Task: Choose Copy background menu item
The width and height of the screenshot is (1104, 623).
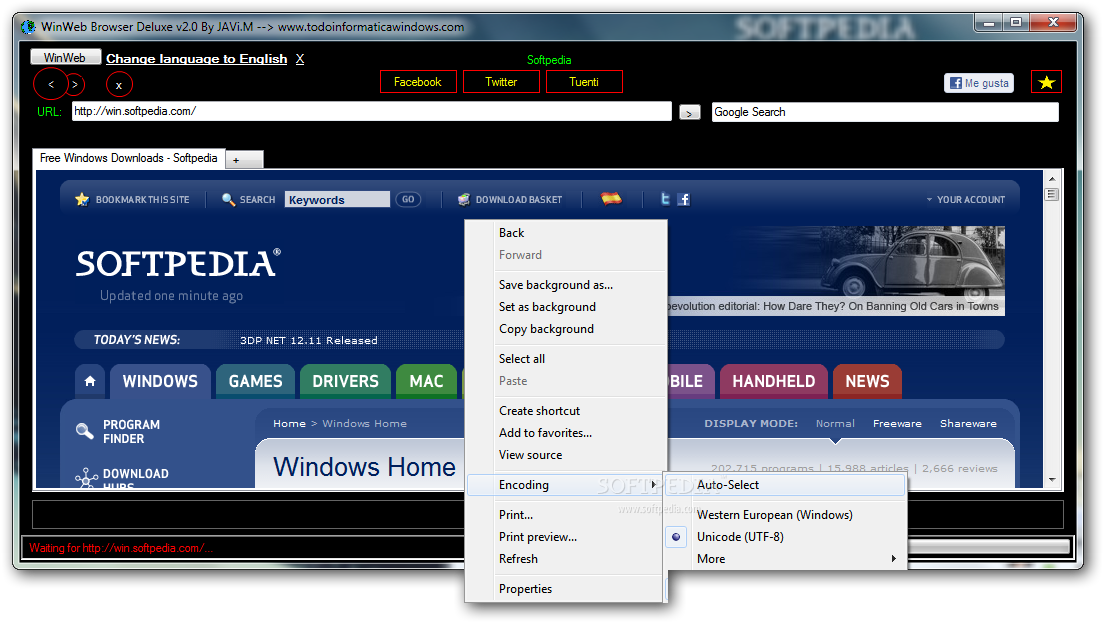Action: tap(565, 329)
